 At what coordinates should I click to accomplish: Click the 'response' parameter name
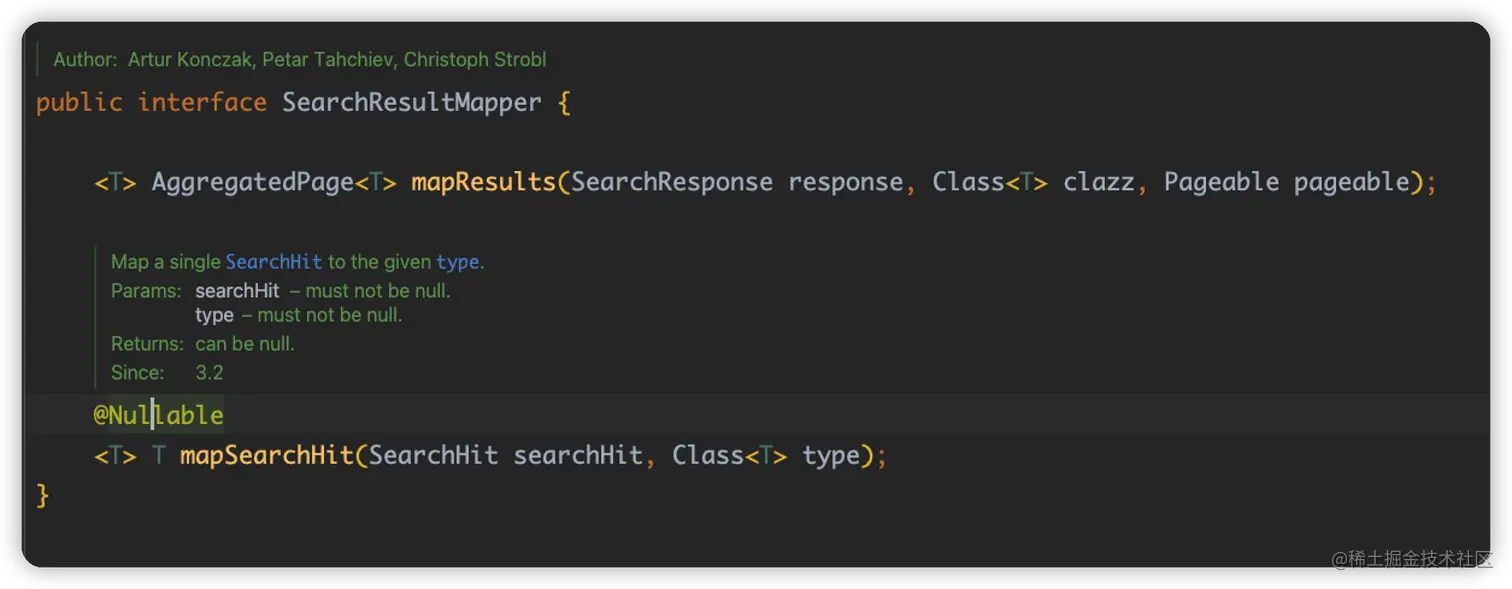tap(846, 182)
